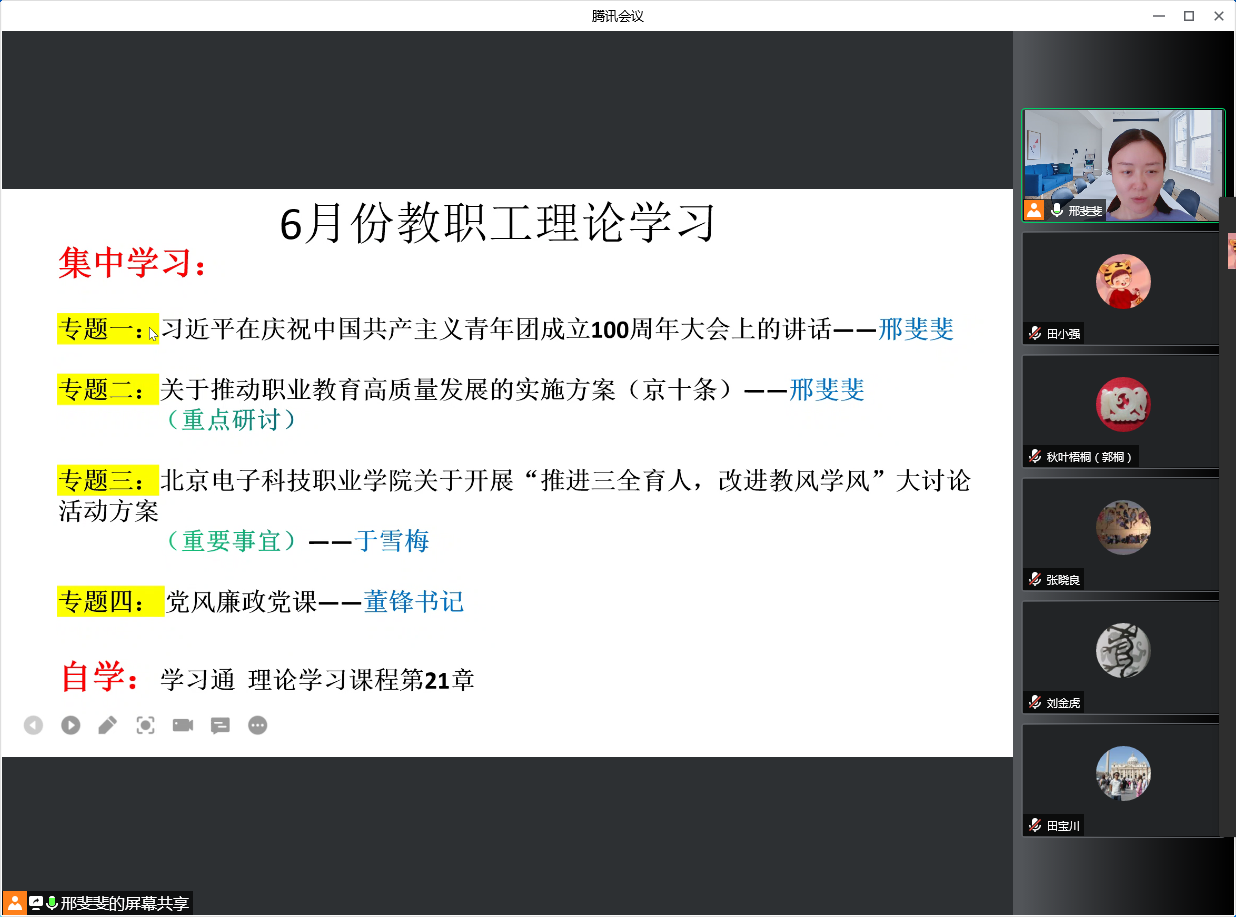This screenshot has width=1236, height=917.
Task: Click the previous slide arrow icon
Action: coord(33,725)
